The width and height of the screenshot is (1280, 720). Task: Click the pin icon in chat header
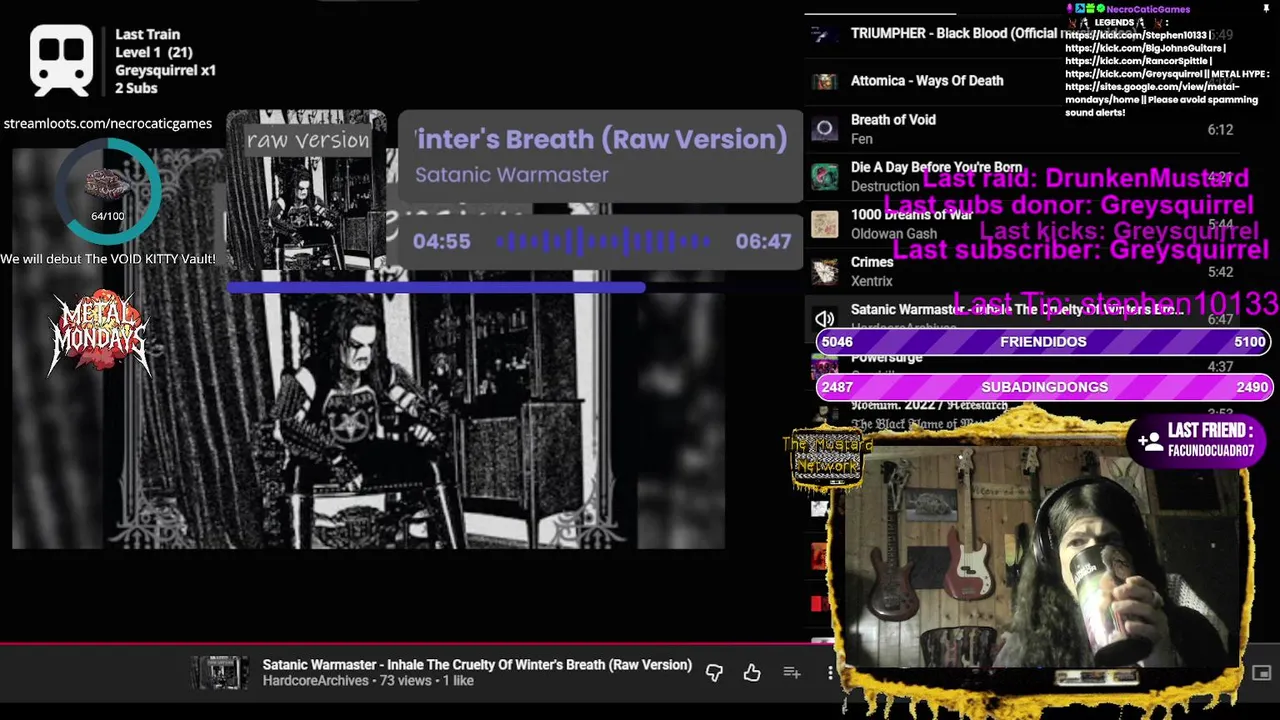pyautogui.click(x=1266, y=9)
